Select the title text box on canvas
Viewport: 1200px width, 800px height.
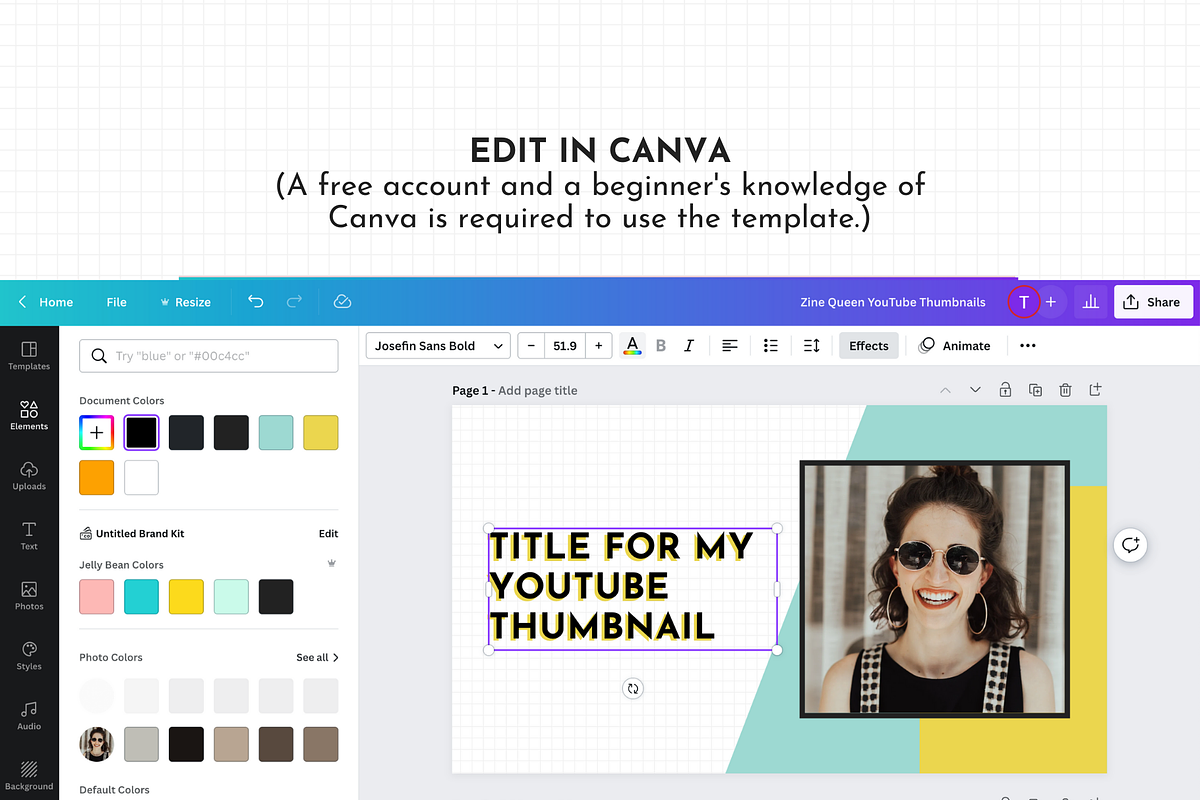pos(632,589)
